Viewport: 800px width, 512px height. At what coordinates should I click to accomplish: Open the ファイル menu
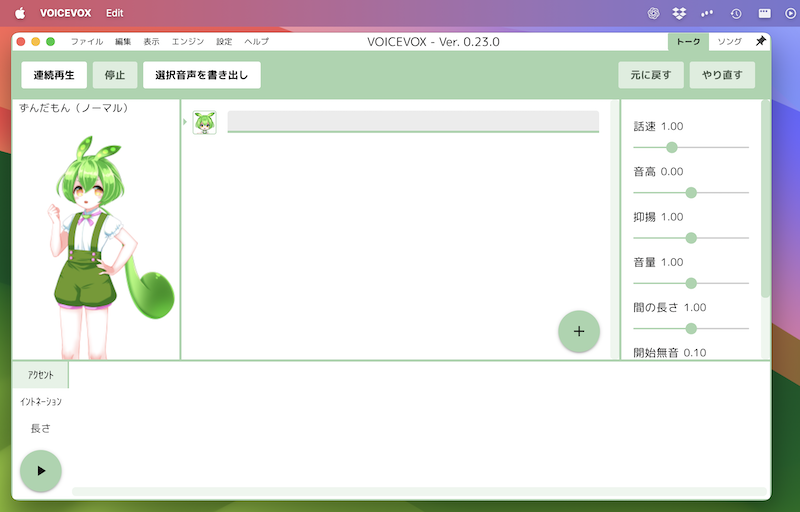pos(87,42)
